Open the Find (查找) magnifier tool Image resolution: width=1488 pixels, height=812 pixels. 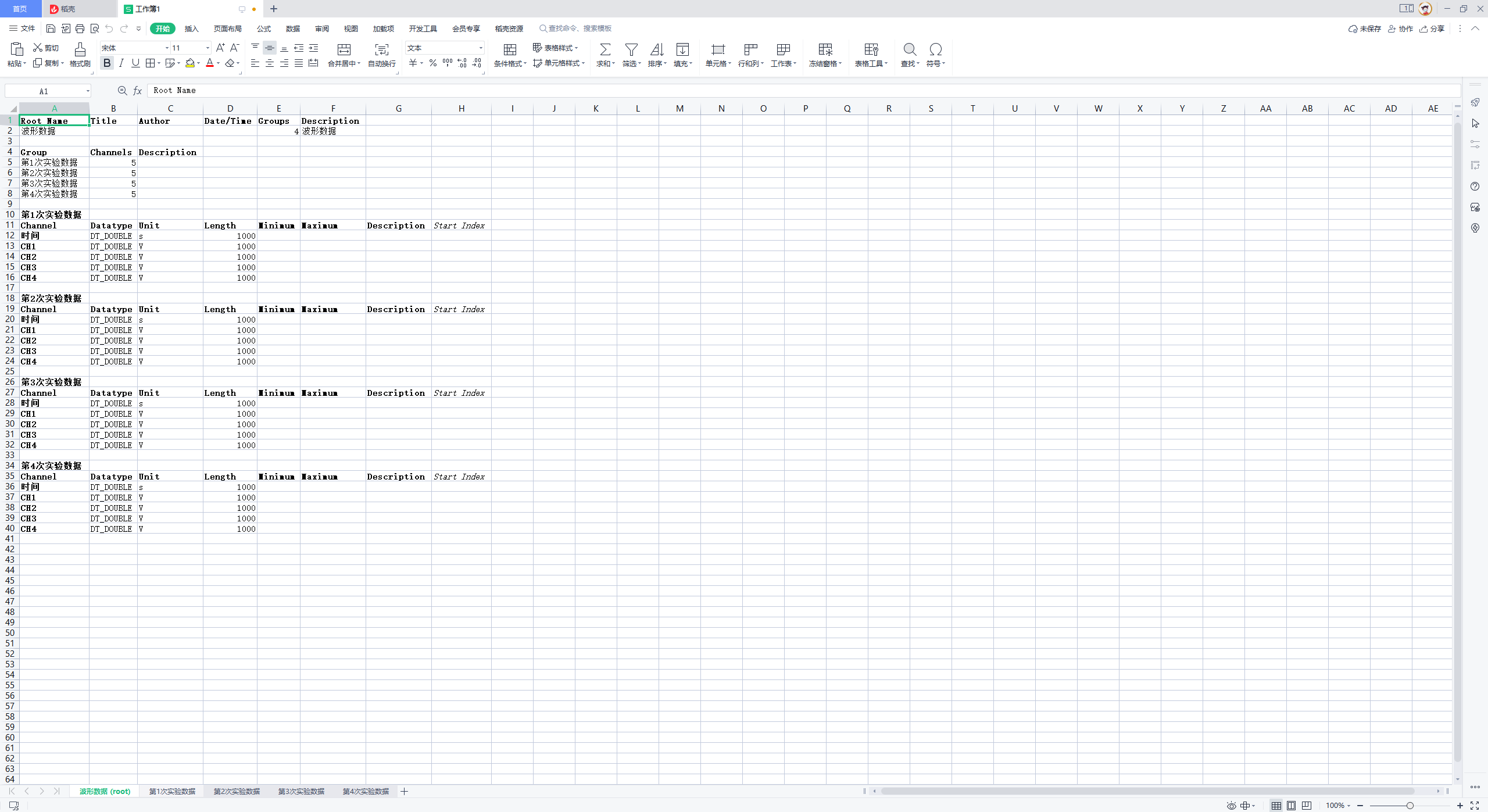point(909,50)
